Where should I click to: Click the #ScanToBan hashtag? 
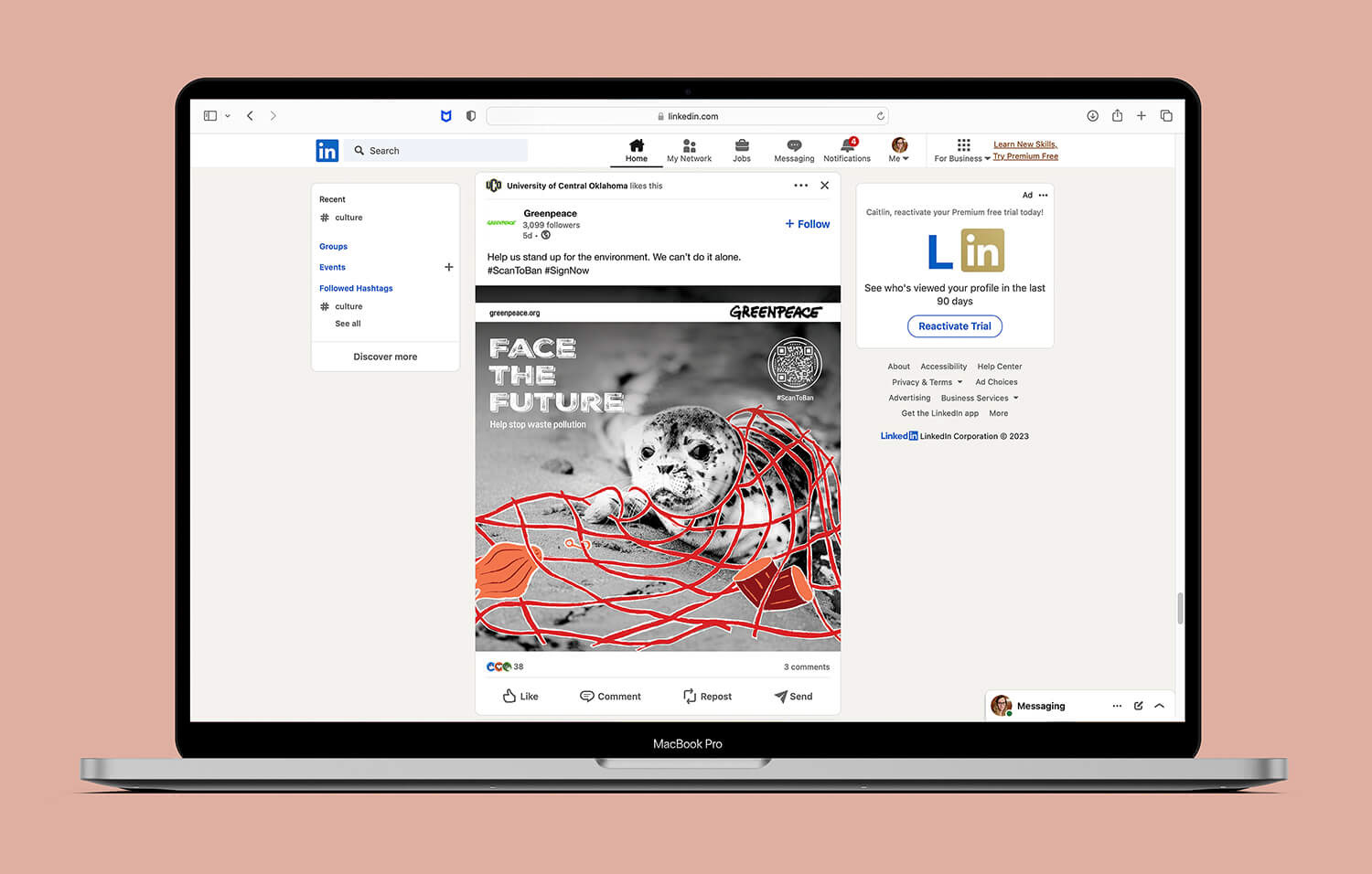click(515, 271)
